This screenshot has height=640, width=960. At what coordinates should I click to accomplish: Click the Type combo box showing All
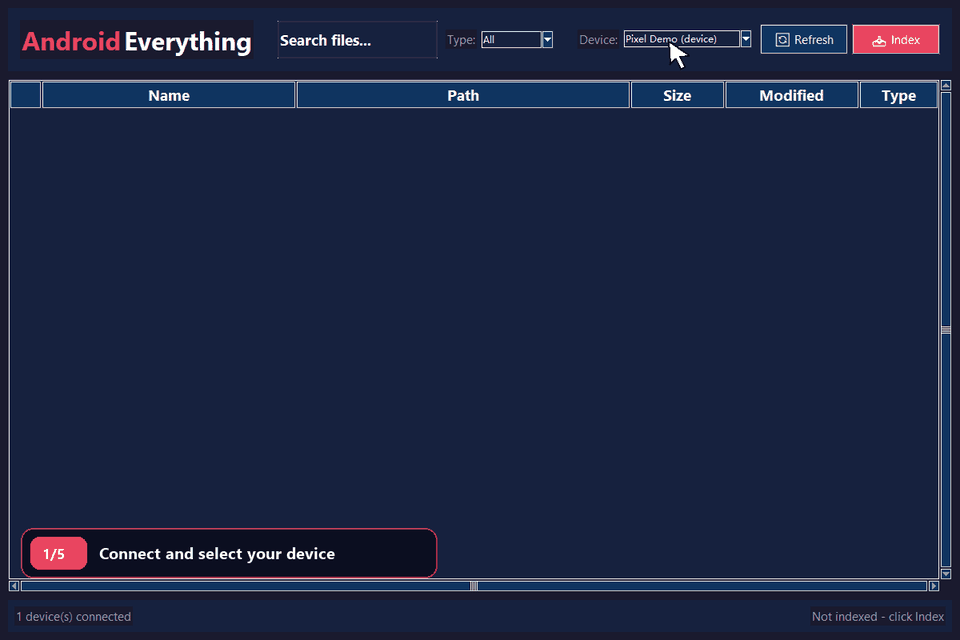coord(511,40)
